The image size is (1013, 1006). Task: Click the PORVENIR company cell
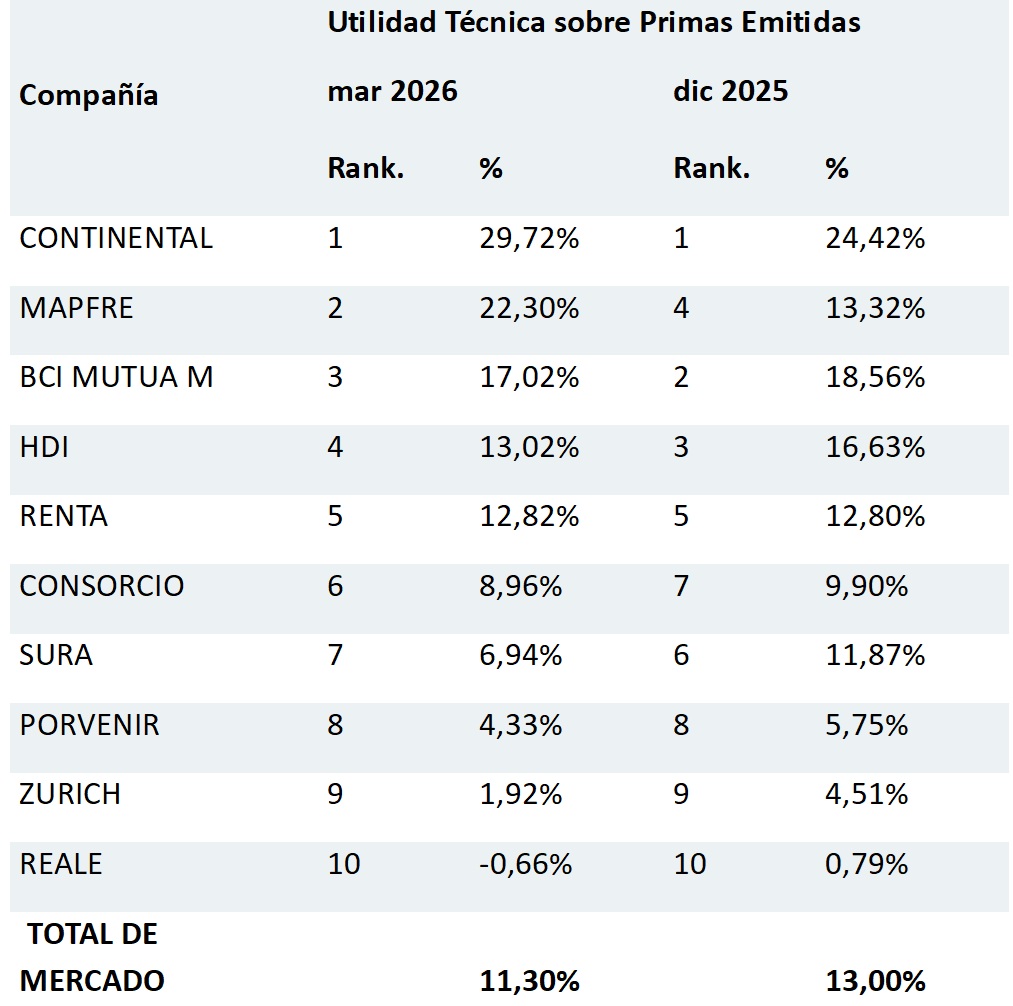(89, 725)
